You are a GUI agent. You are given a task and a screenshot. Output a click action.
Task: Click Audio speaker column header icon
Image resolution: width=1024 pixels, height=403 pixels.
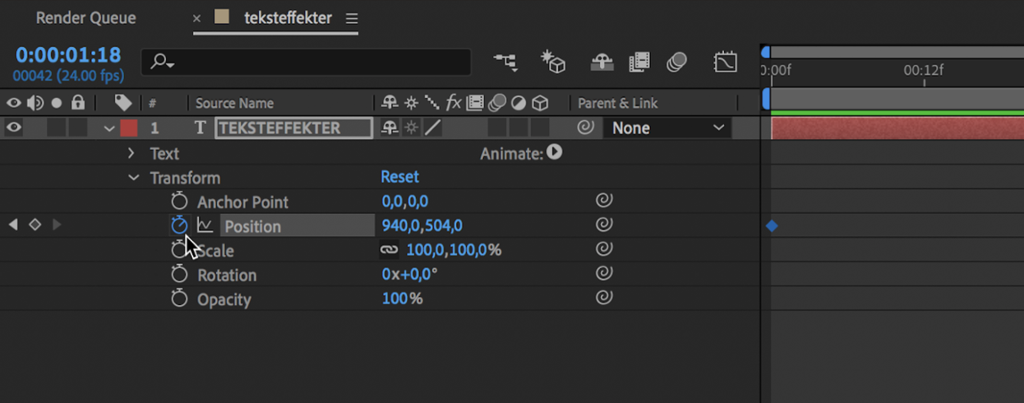click(x=35, y=103)
